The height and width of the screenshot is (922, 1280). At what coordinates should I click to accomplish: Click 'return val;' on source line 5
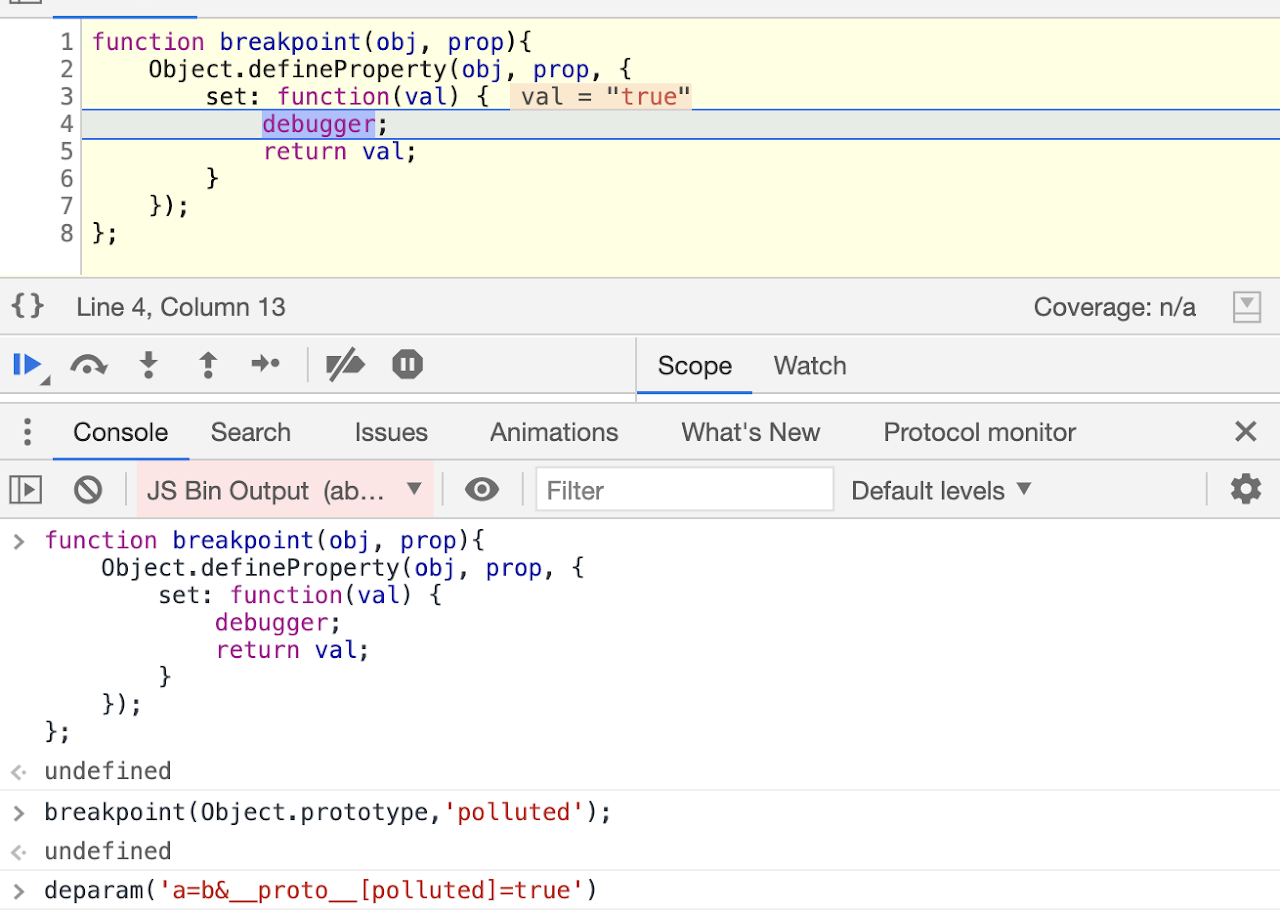coord(339,152)
